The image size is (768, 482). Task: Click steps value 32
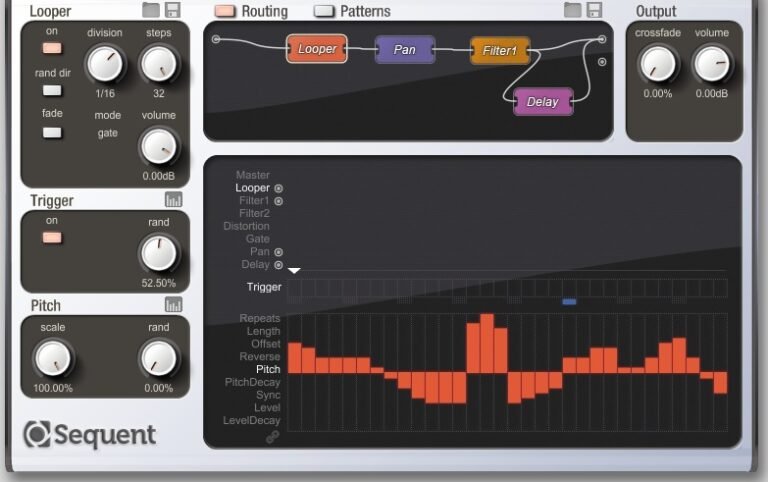pos(159,93)
